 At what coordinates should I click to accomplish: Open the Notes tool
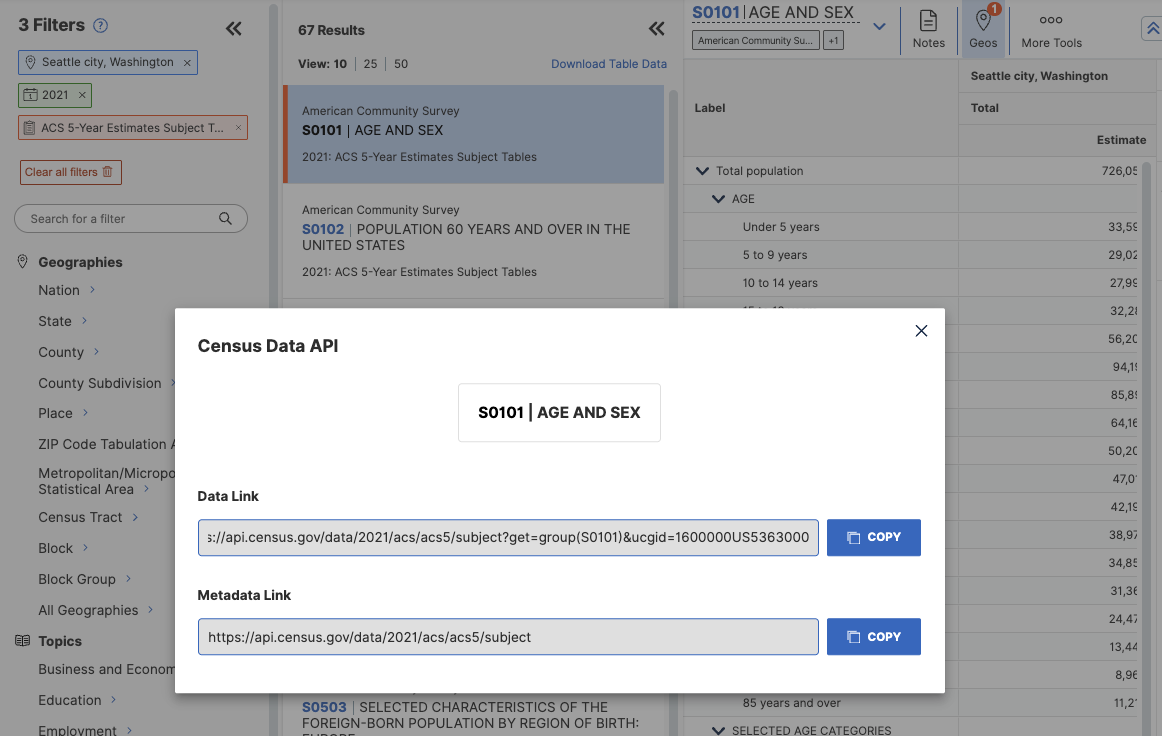point(928,29)
